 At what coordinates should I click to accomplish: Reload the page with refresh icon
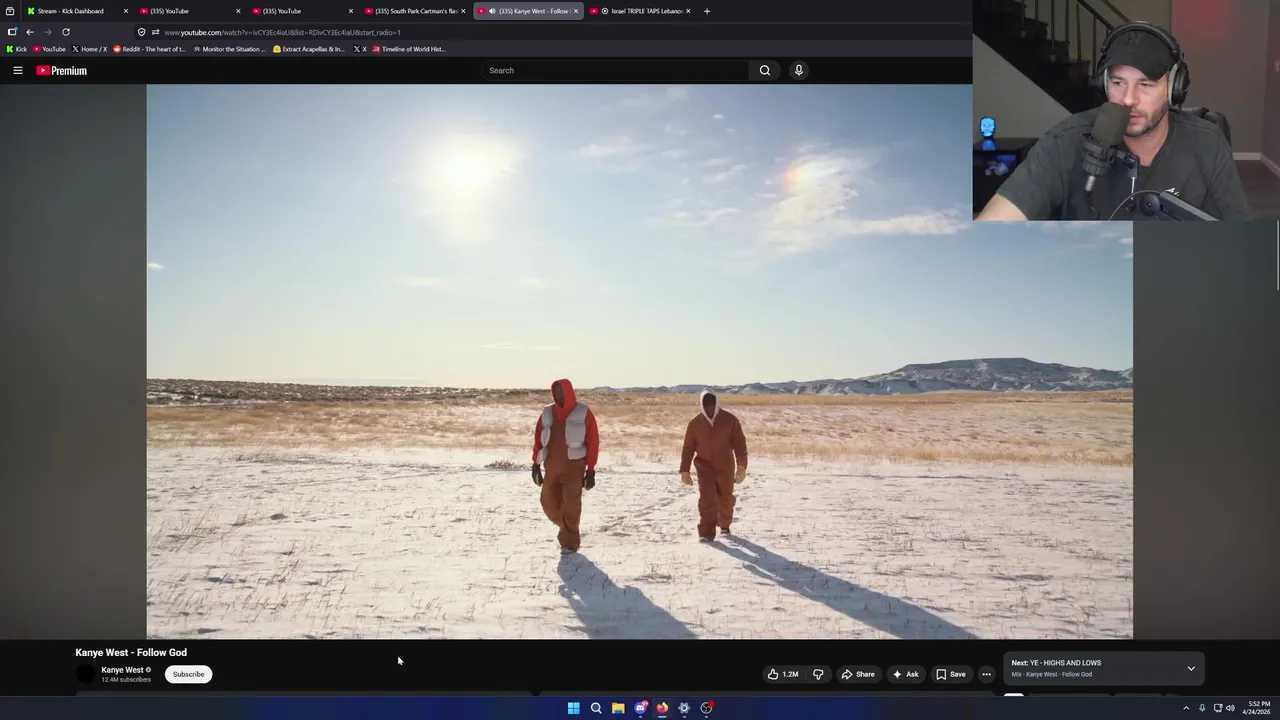(66, 32)
